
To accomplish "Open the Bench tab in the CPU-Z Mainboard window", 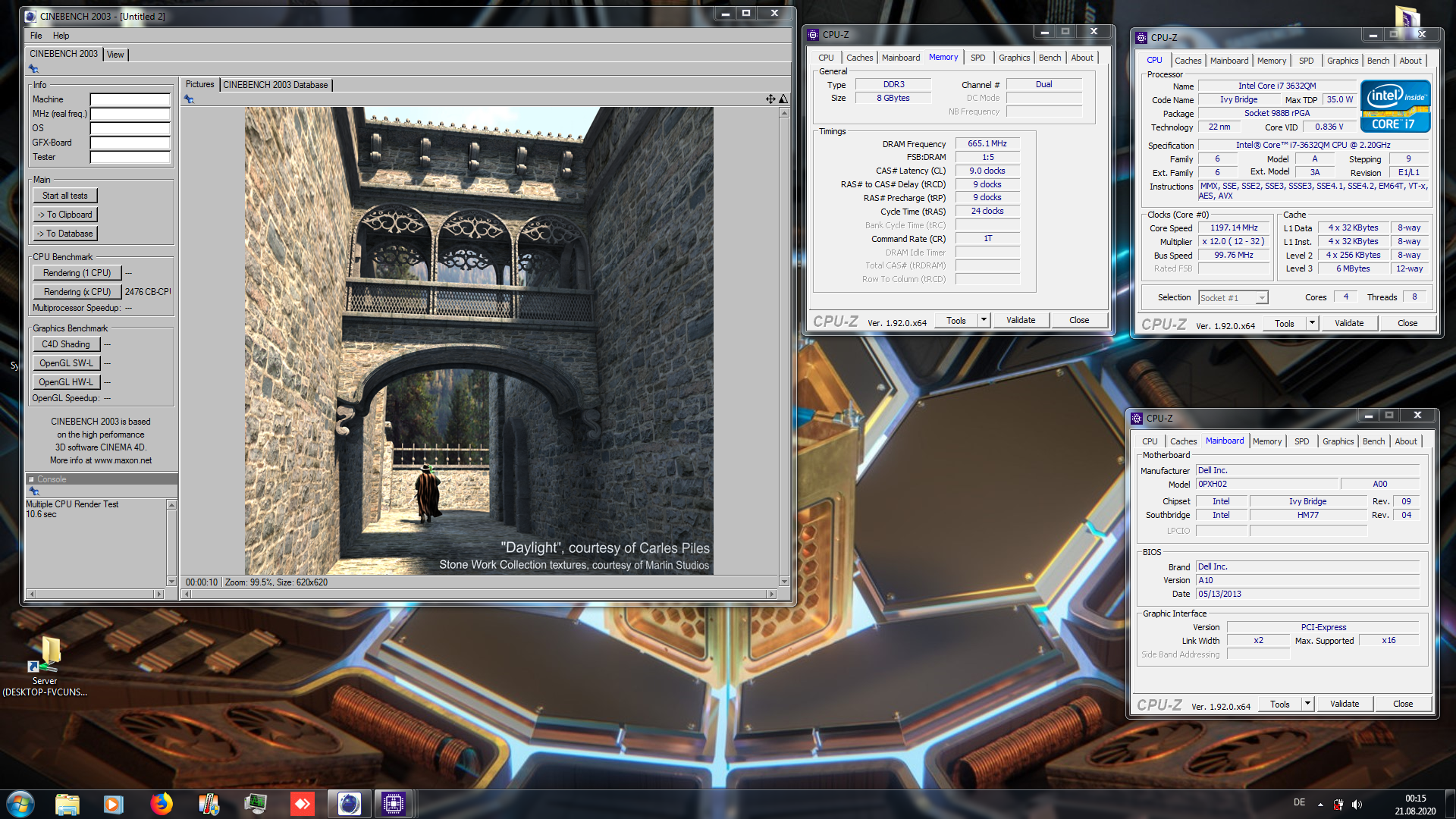I will (1373, 441).
